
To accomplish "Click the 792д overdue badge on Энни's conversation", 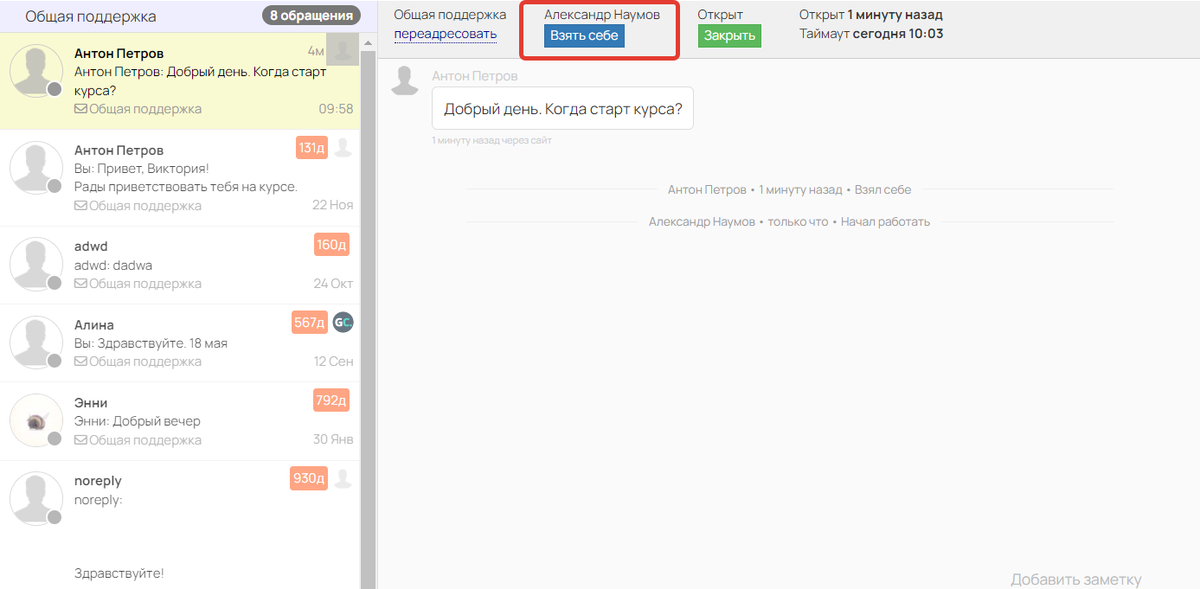I will point(331,401).
